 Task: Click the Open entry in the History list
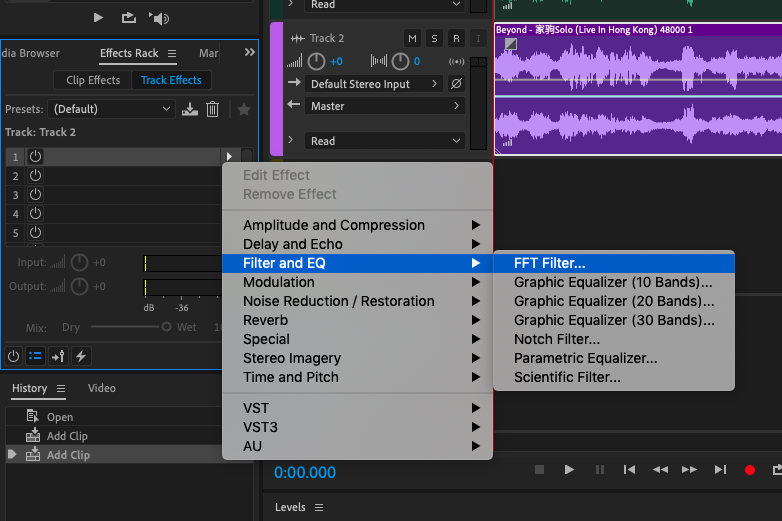(59, 417)
